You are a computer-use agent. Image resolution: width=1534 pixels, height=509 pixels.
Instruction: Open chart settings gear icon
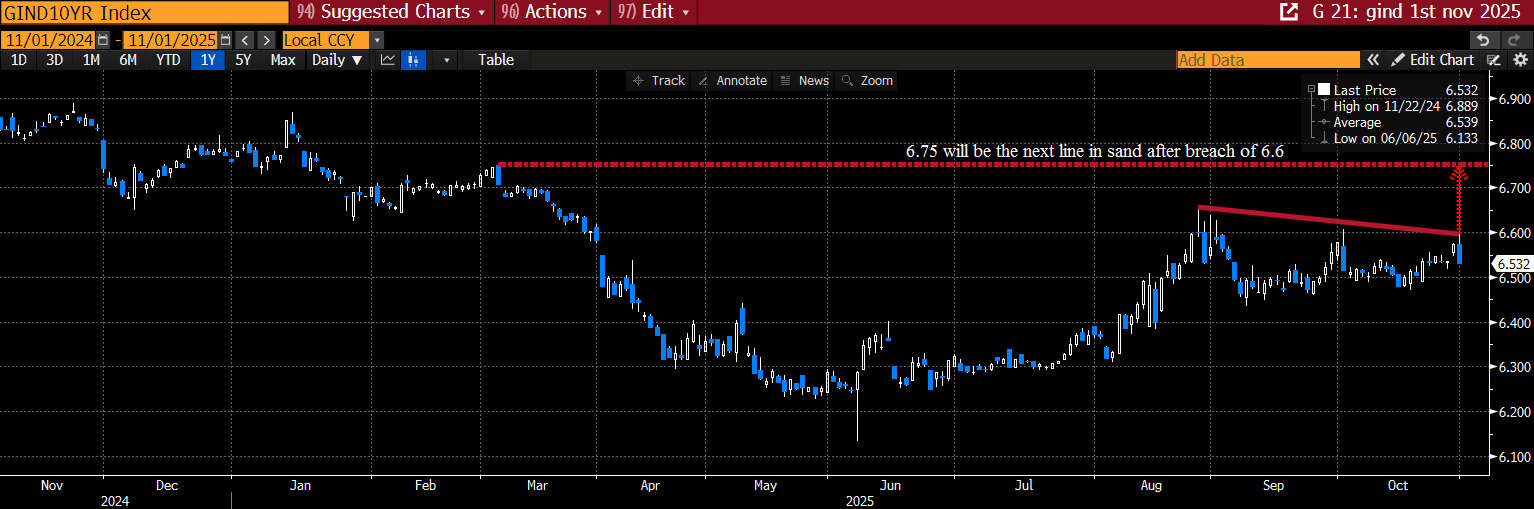1520,60
